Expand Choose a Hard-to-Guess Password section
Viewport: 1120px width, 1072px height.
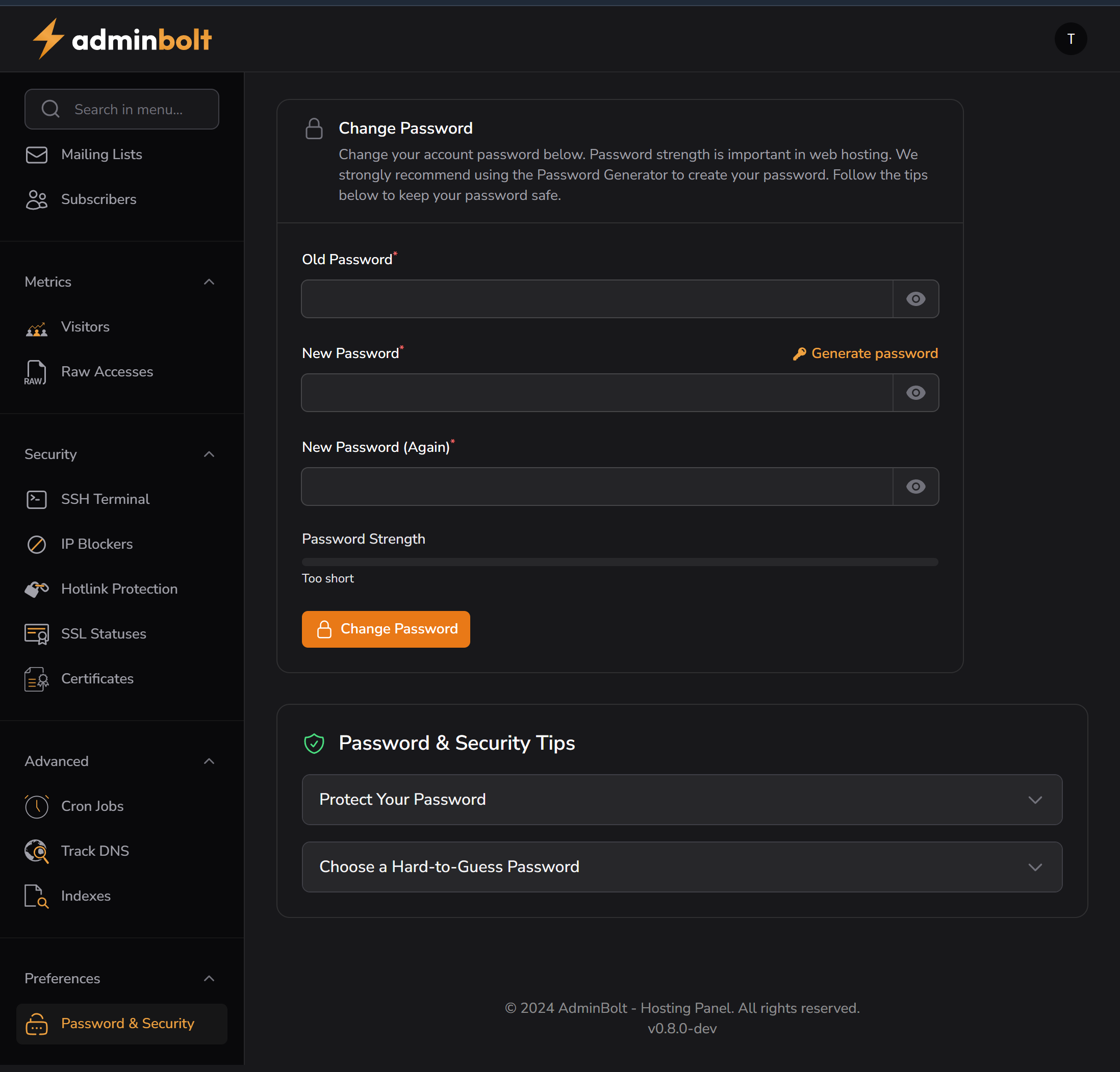click(682, 867)
